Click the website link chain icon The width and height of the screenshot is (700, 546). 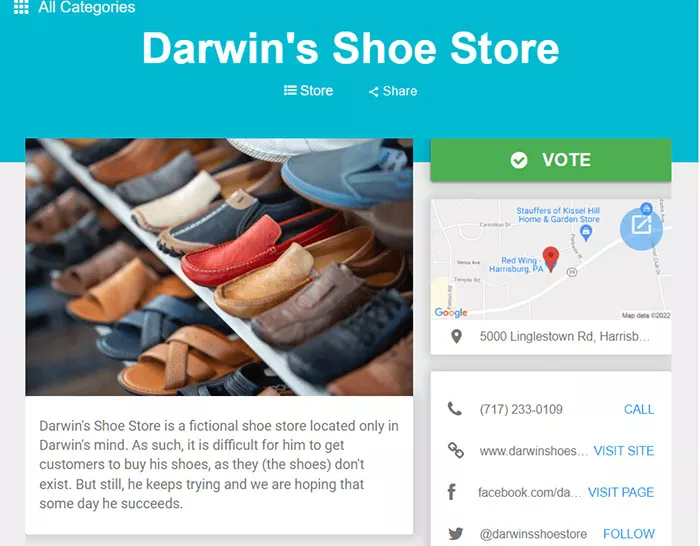click(456, 450)
